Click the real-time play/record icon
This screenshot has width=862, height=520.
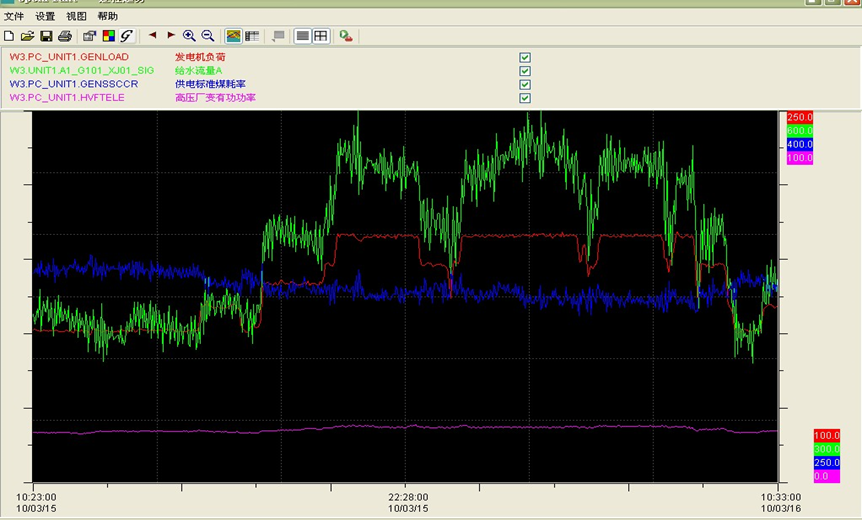tap(346, 36)
